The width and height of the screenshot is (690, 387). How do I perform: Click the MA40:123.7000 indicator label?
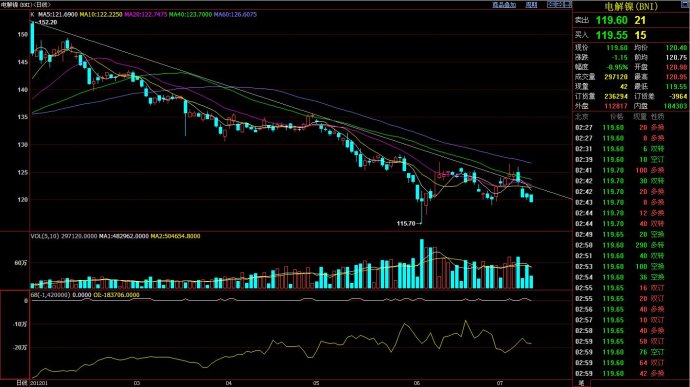tap(191, 15)
